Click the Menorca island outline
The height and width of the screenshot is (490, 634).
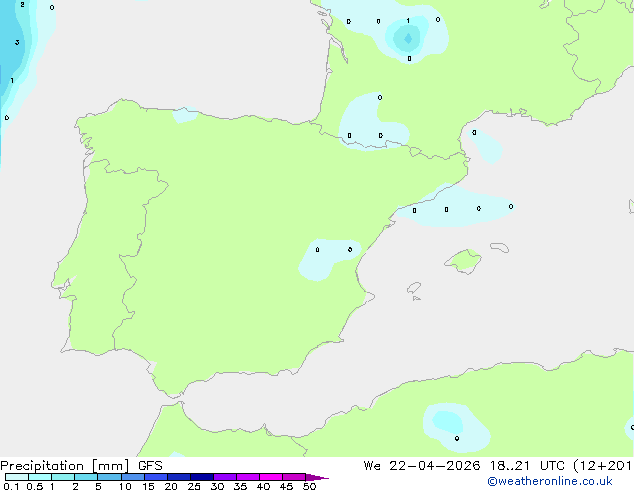pyautogui.click(x=500, y=247)
